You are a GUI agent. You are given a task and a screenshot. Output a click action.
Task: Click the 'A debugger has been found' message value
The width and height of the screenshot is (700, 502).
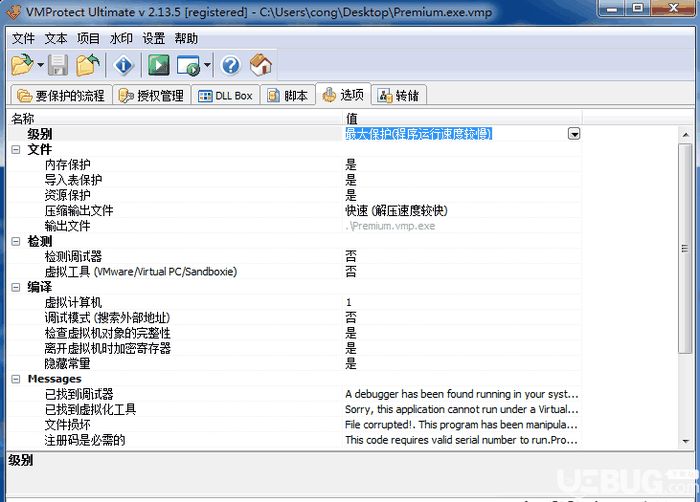462,394
